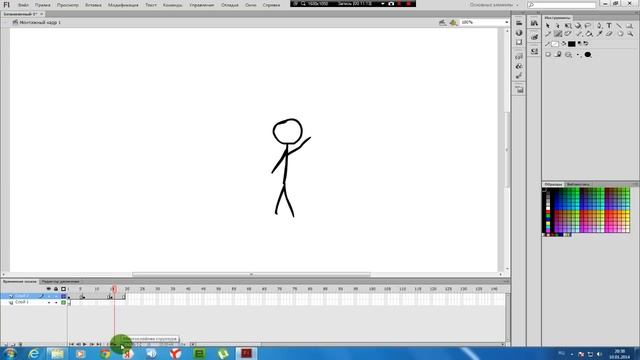
Task: Select the Line tool
Action: click(x=619, y=26)
